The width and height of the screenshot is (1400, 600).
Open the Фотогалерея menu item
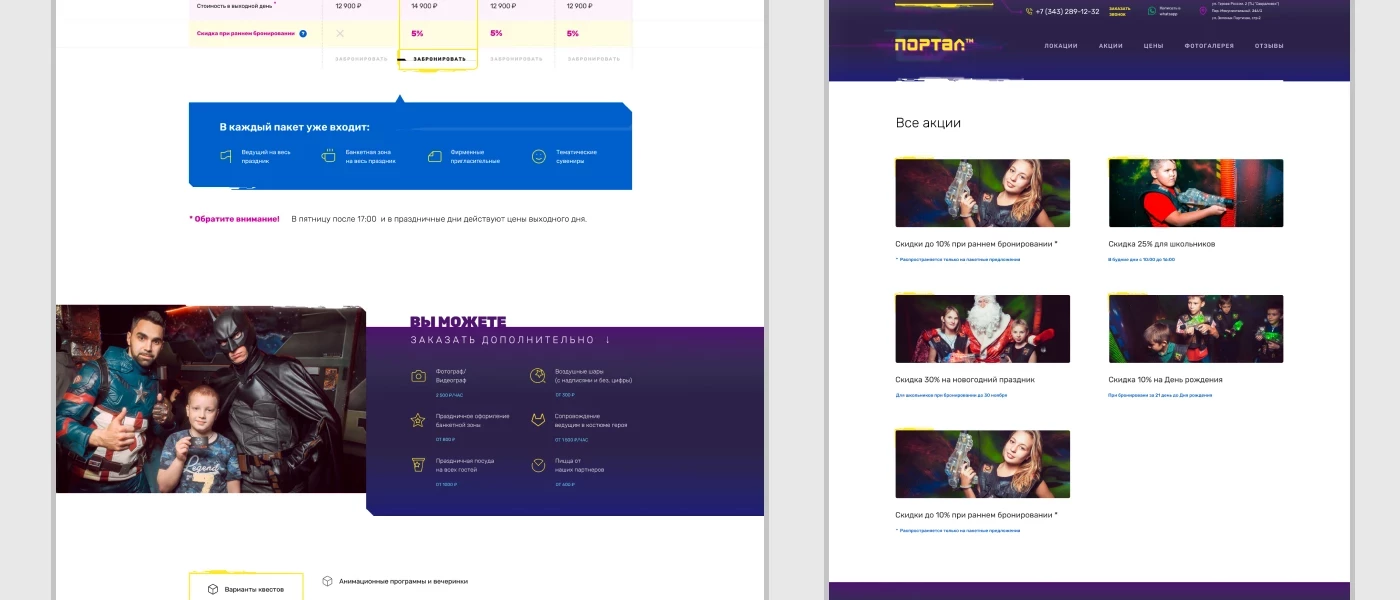coord(1209,46)
